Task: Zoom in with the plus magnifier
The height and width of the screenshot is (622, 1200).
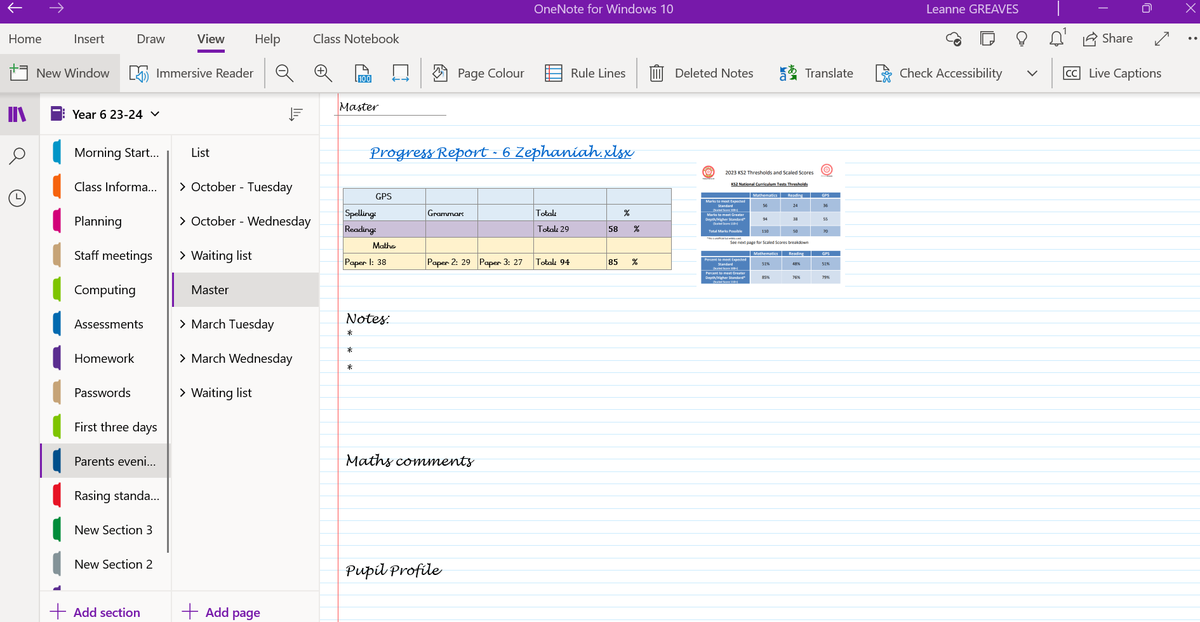Action: coord(322,73)
